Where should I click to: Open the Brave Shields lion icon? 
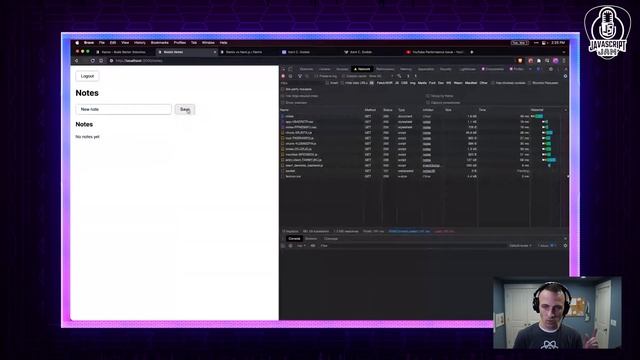(520, 60)
